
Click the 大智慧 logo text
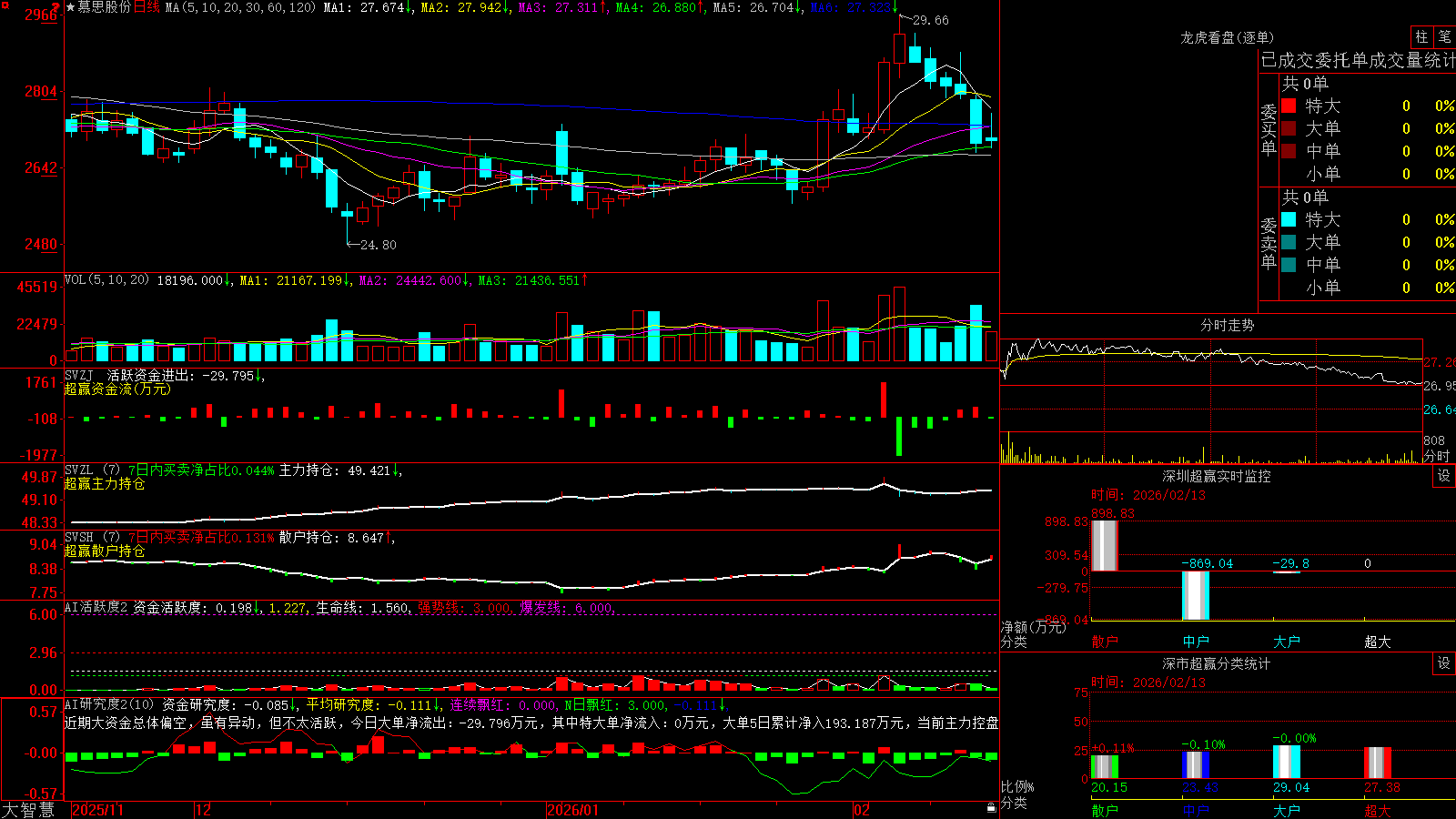pos(28,810)
